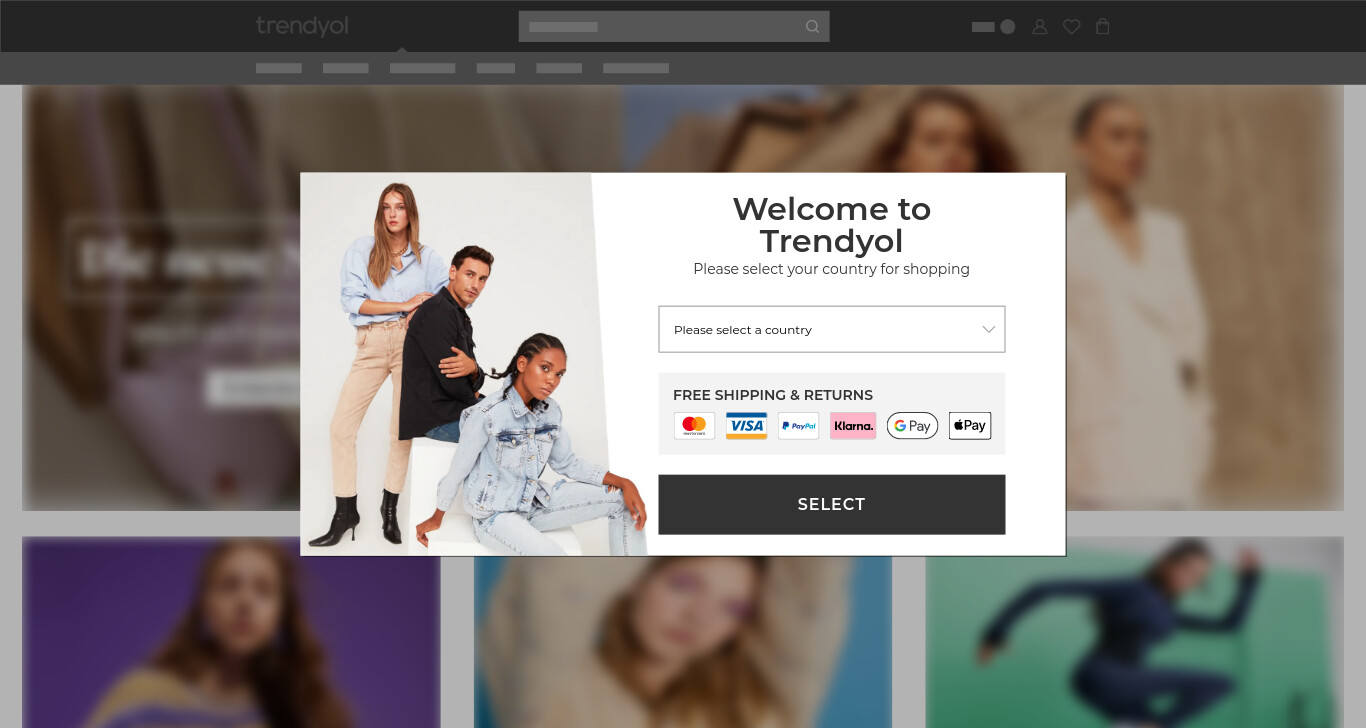Click the Mastercard payment icon

click(x=694, y=426)
